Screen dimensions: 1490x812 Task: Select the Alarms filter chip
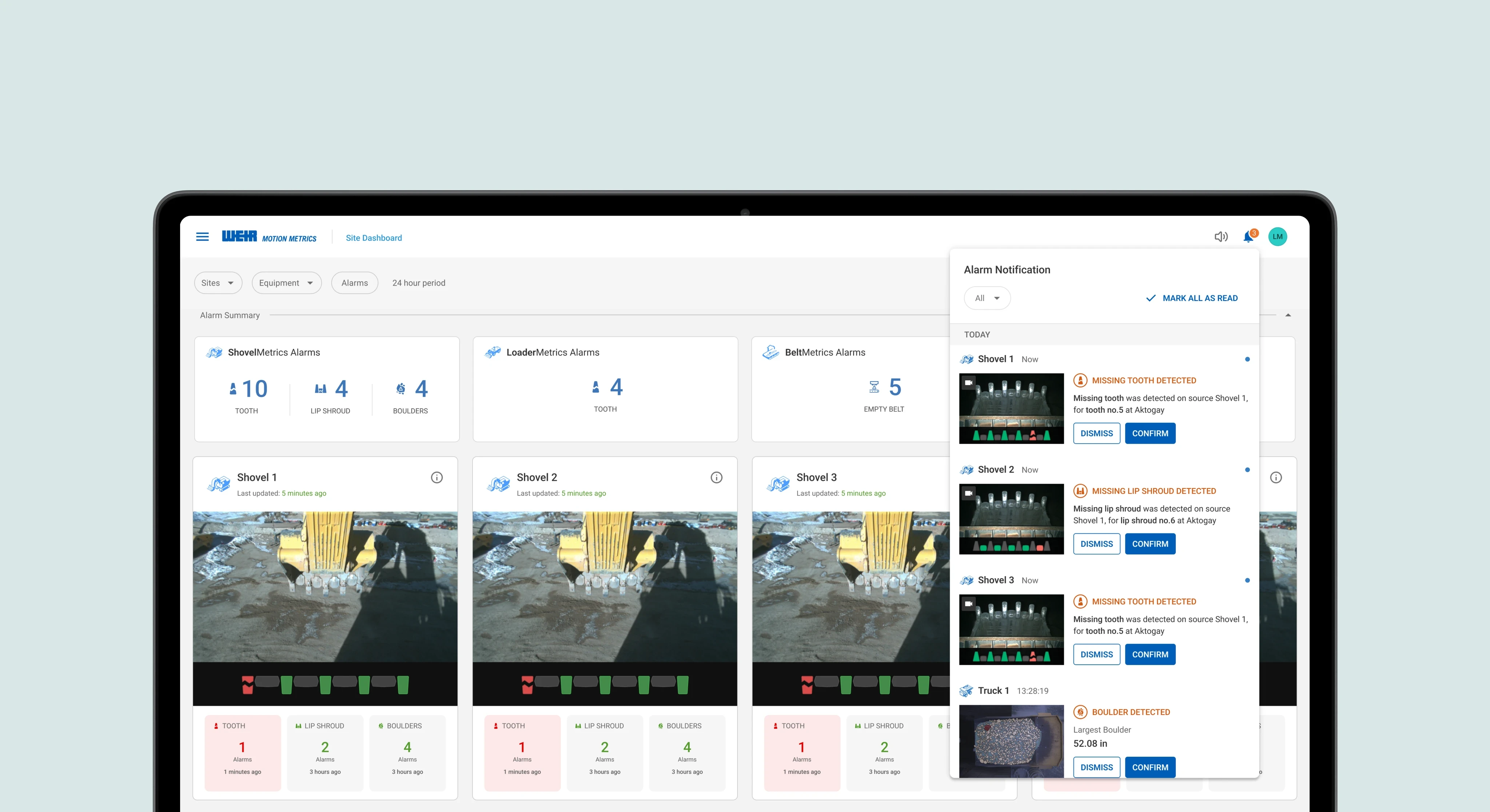pos(354,283)
